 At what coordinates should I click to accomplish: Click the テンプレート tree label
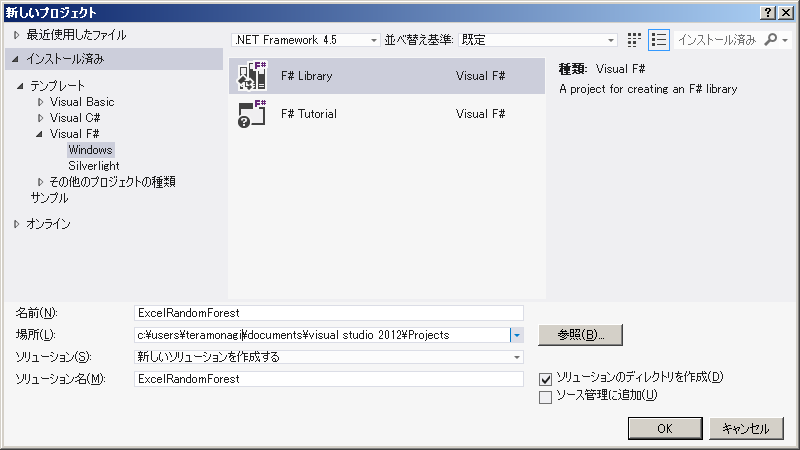[x=57, y=86]
